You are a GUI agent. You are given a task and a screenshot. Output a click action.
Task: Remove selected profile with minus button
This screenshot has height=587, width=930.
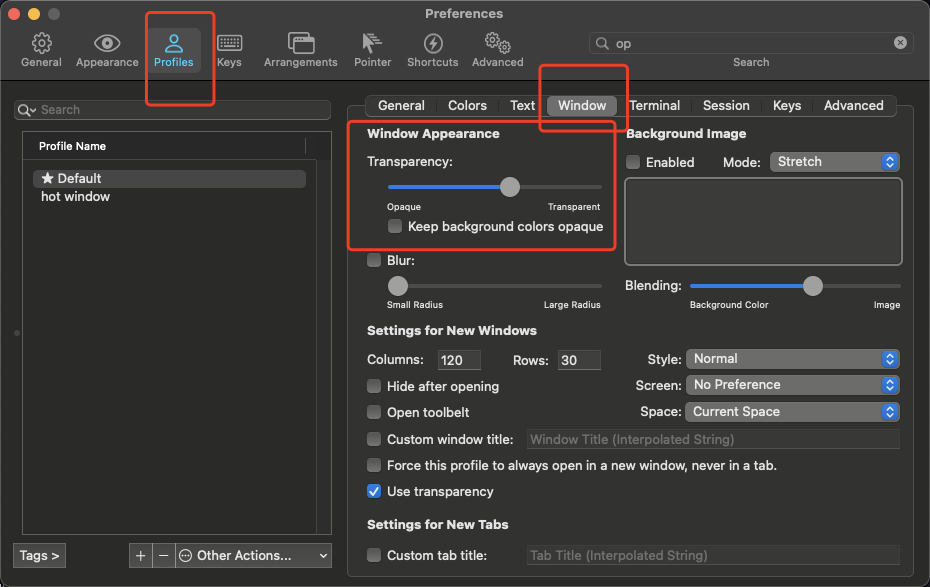[164, 556]
